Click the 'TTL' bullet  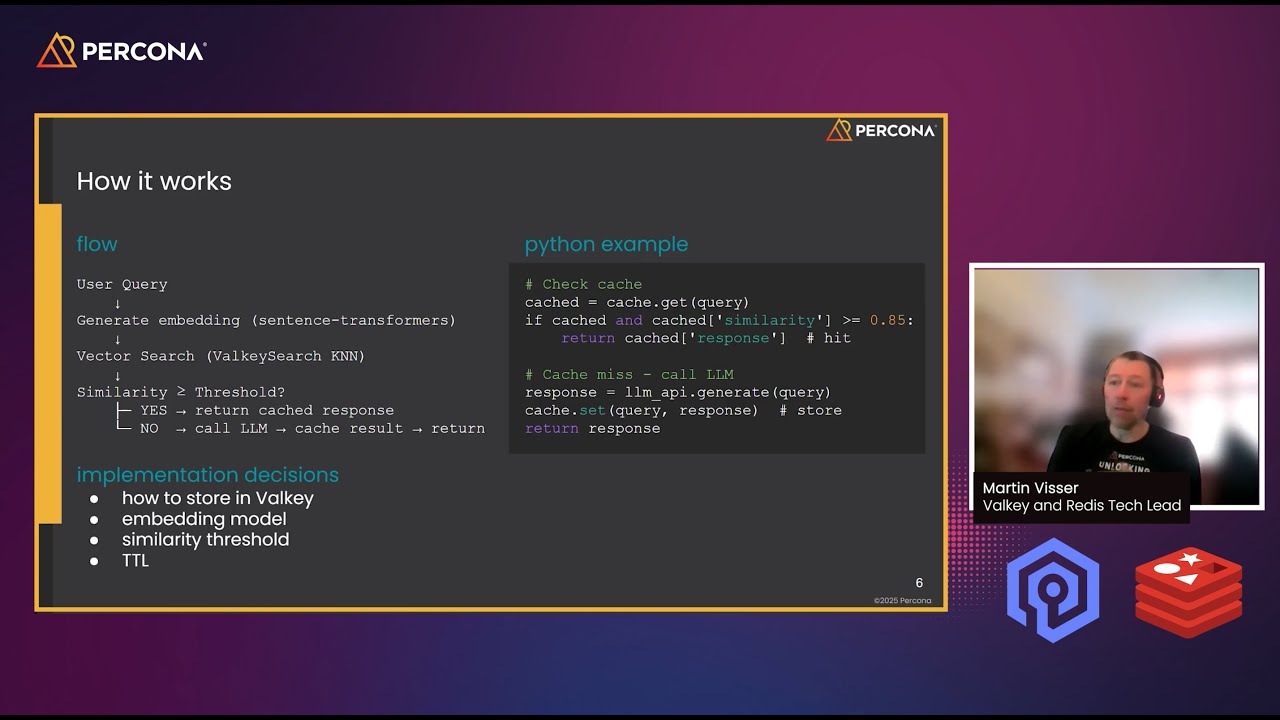click(135, 560)
